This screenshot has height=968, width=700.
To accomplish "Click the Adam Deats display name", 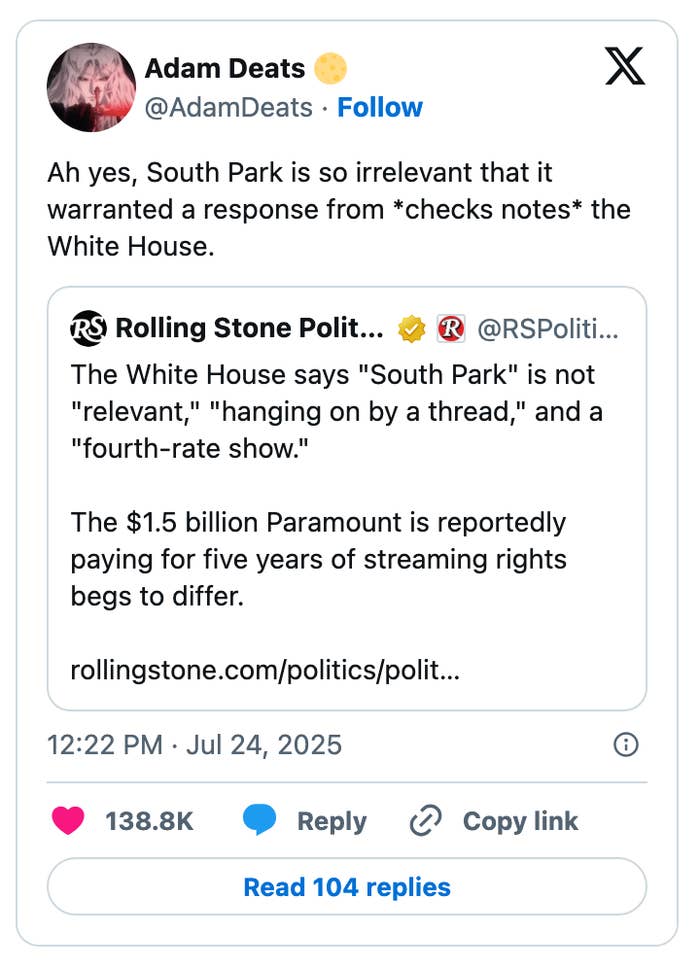I will [225, 68].
